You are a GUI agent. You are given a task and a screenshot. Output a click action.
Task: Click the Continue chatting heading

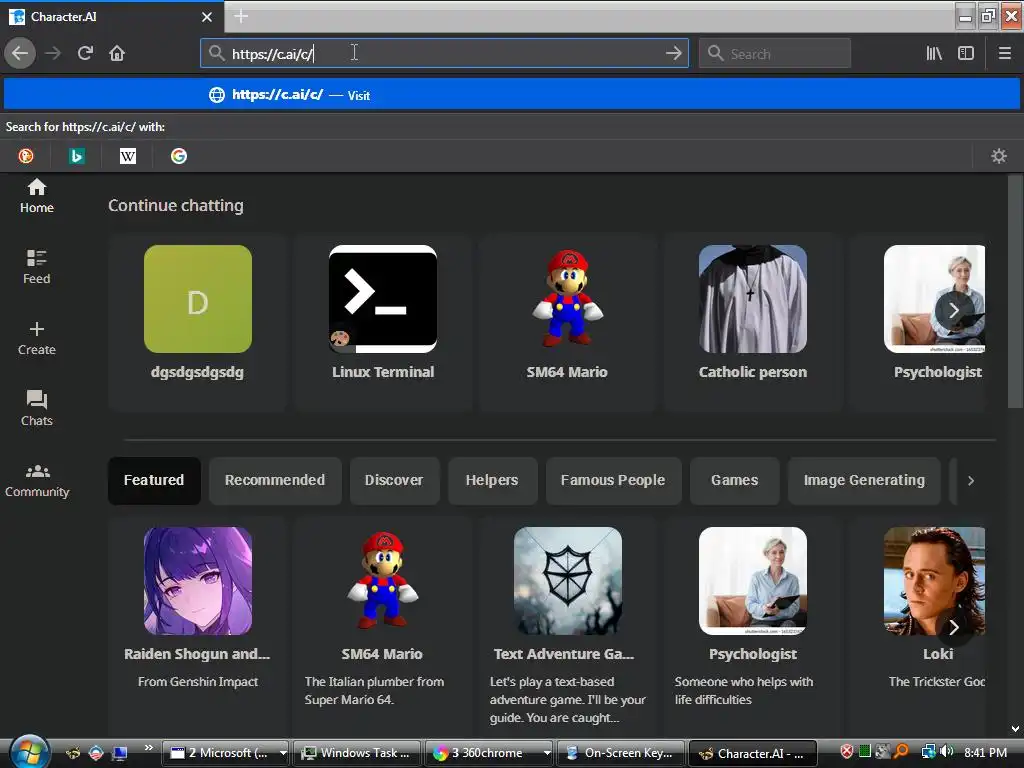[x=176, y=205]
